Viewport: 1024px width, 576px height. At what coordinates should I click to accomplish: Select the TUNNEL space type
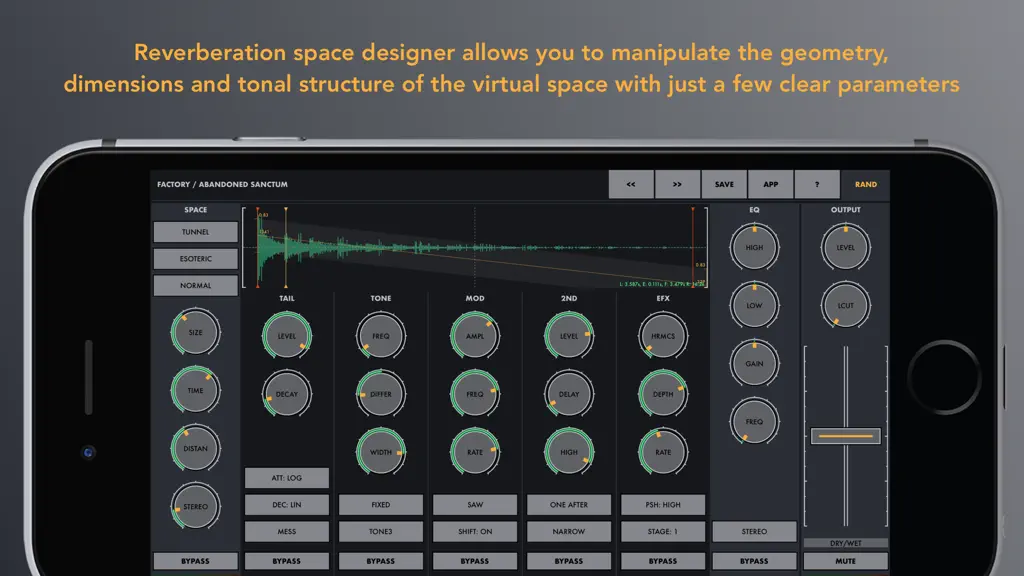click(195, 232)
